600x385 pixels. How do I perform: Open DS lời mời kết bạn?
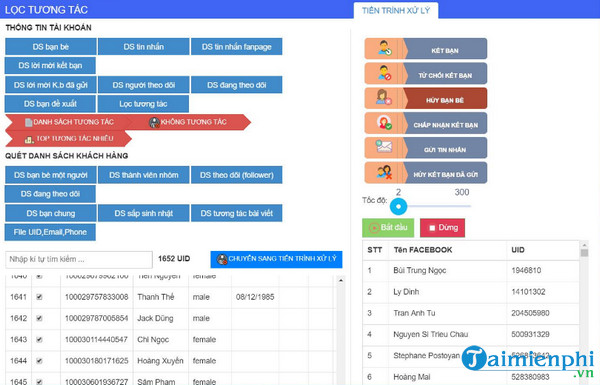tap(50, 65)
